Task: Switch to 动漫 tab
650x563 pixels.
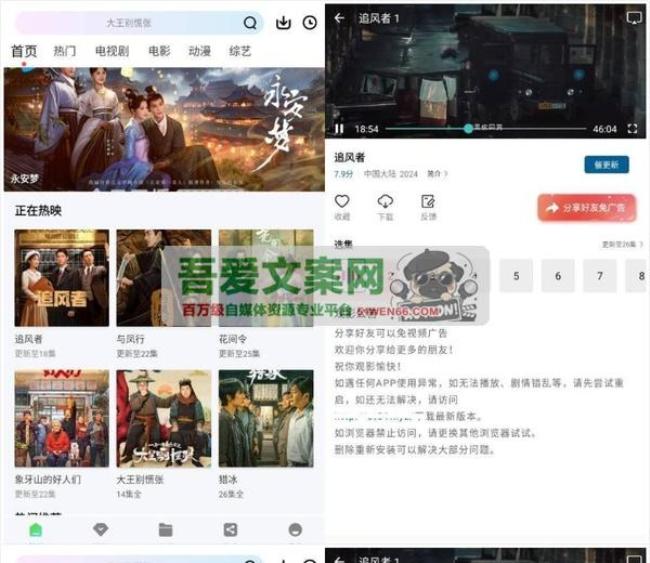Action: click(199, 51)
